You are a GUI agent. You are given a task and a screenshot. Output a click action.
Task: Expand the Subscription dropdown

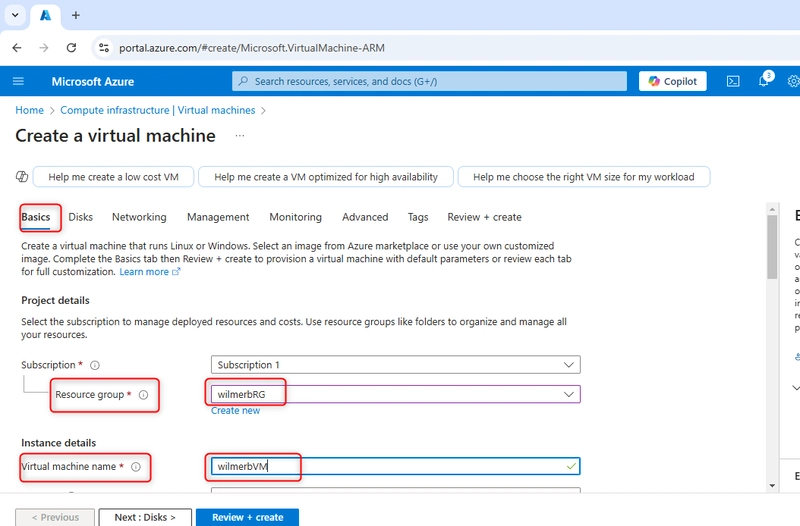(x=395, y=365)
